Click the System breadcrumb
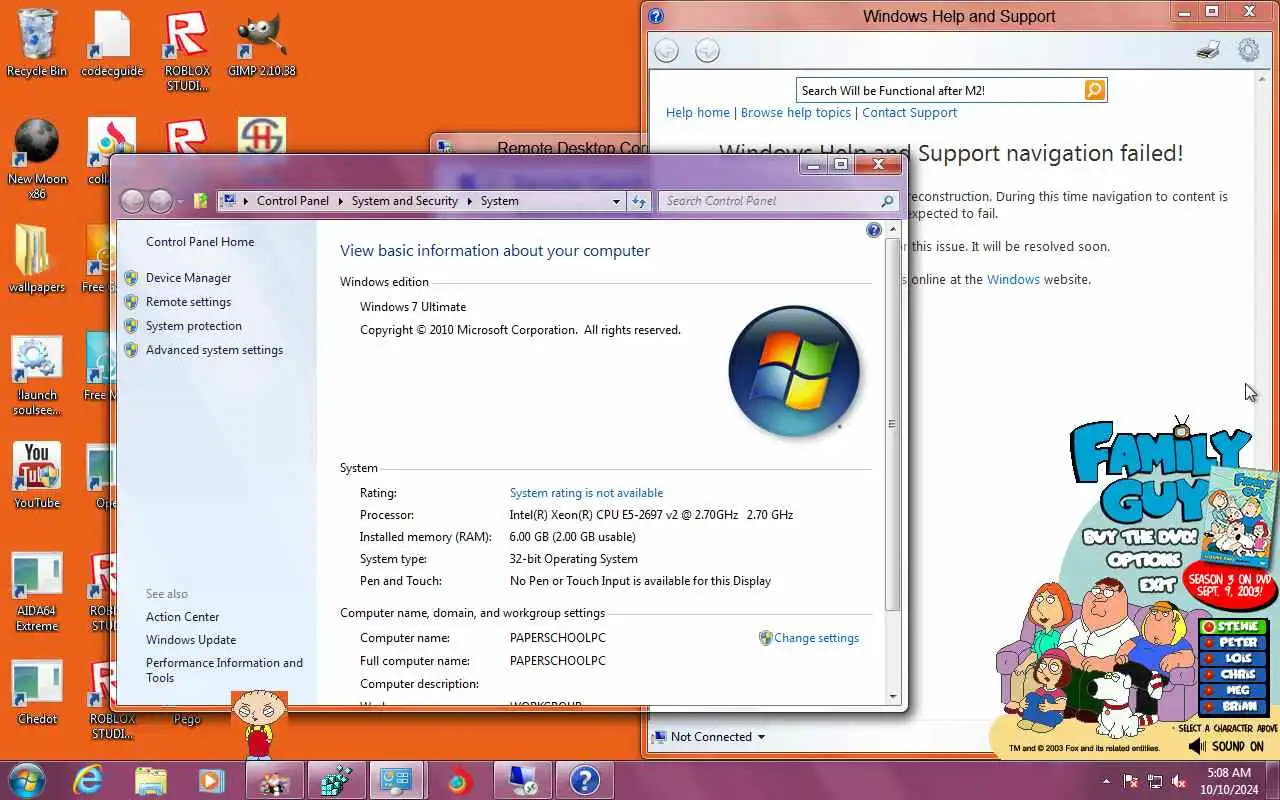1280x800 pixels. click(x=499, y=201)
